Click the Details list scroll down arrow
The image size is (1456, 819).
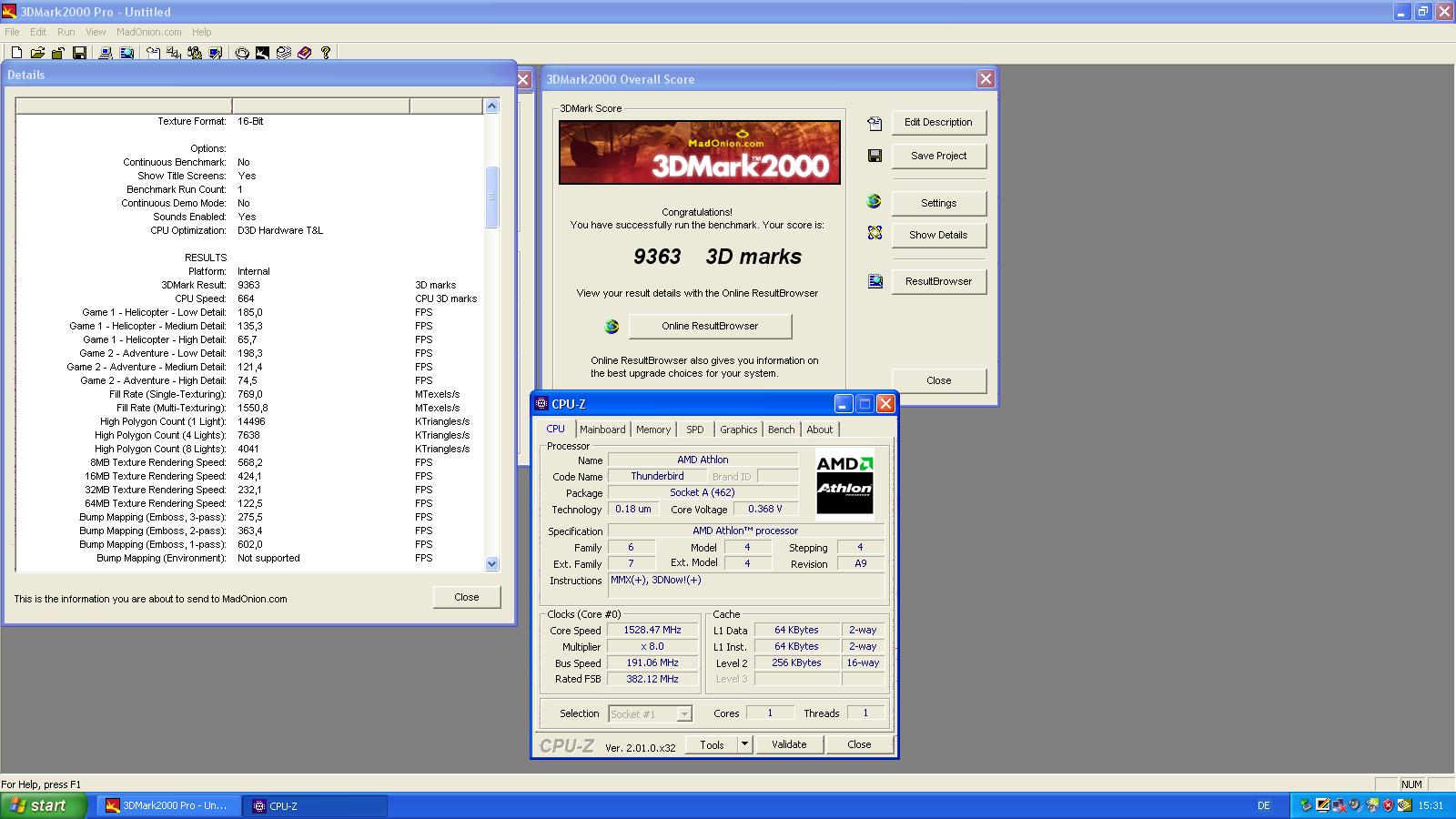pyautogui.click(x=491, y=563)
